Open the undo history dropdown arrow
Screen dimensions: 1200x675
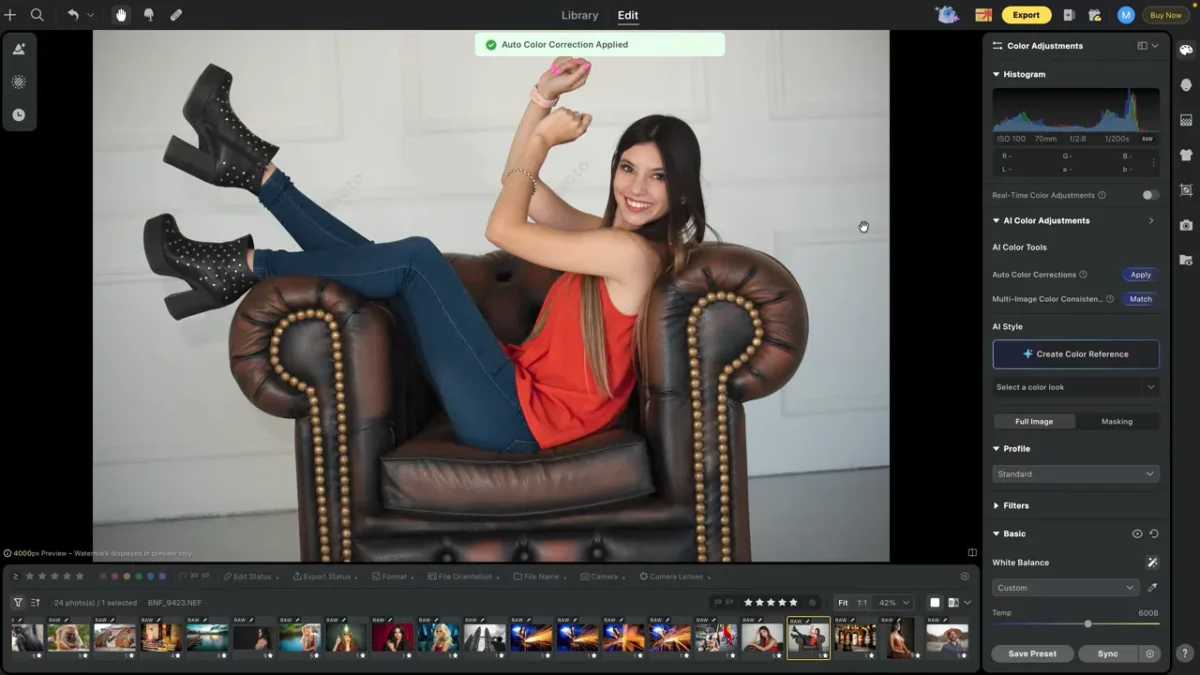(90, 15)
